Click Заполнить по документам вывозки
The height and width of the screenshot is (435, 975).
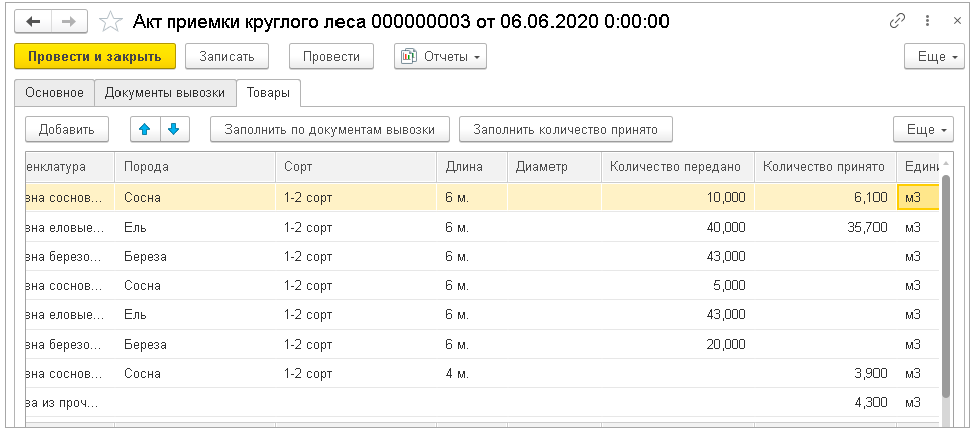[x=329, y=129]
